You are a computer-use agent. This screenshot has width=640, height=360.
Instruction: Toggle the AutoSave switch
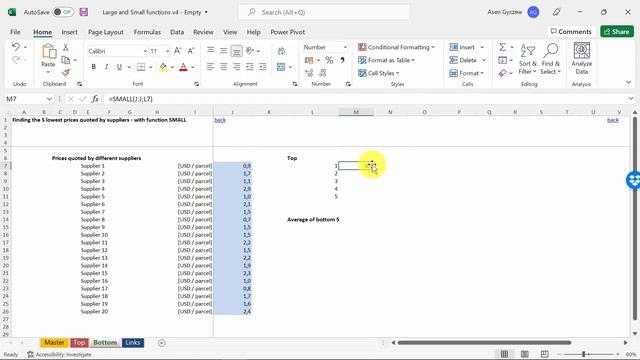(x=63, y=12)
